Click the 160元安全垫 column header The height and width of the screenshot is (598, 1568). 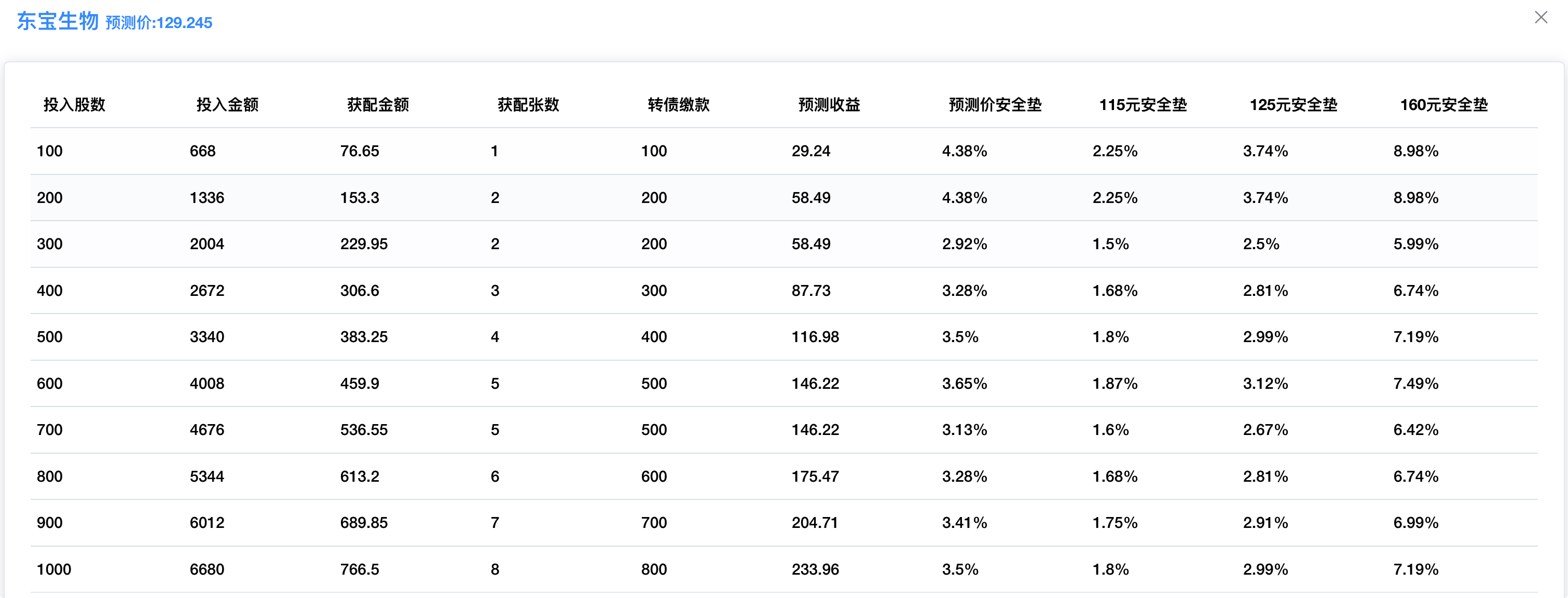pyautogui.click(x=1444, y=105)
